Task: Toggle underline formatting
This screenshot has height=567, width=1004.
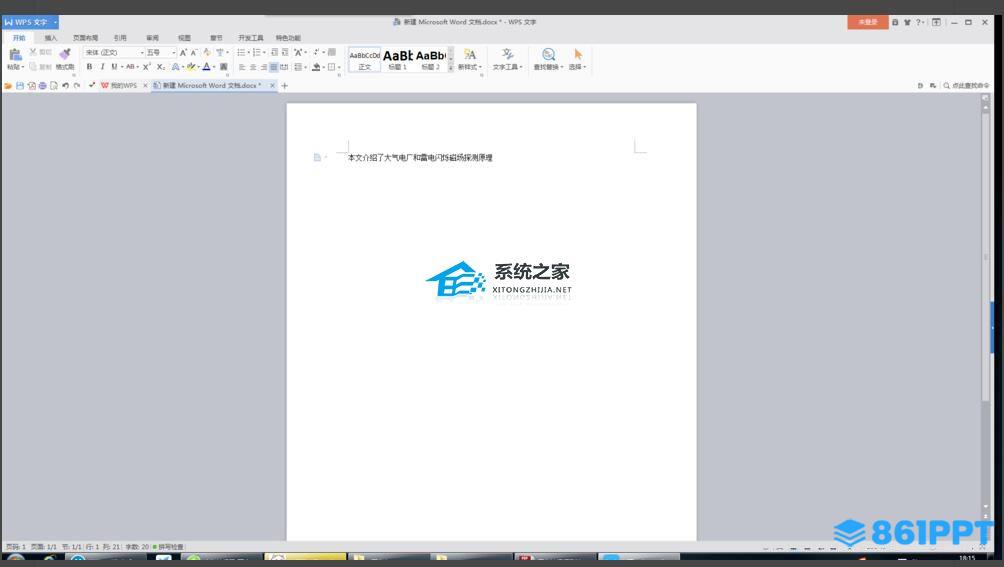Action: [x=114, y=67]
